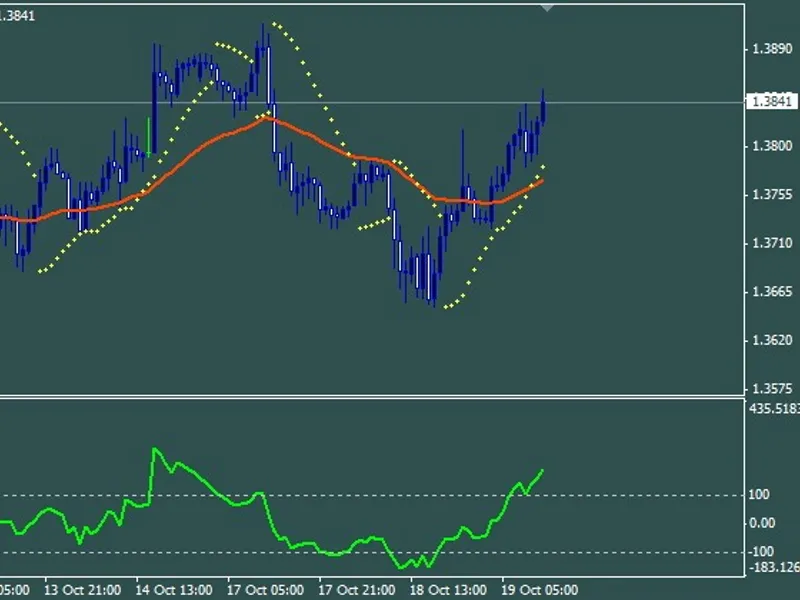Click the 435.518 indicator scale value
The image size is (800, 600).
click(x=774, y=409)
